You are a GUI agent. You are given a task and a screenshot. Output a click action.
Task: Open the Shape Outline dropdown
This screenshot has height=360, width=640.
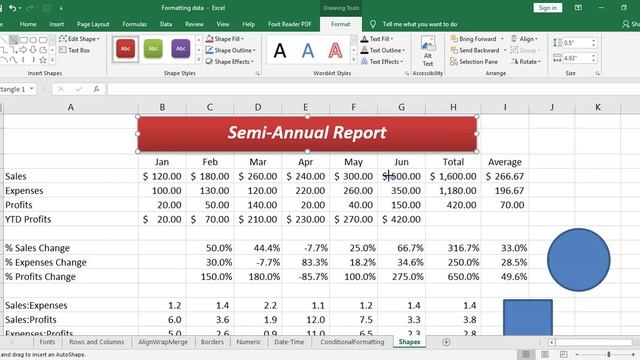230,50
